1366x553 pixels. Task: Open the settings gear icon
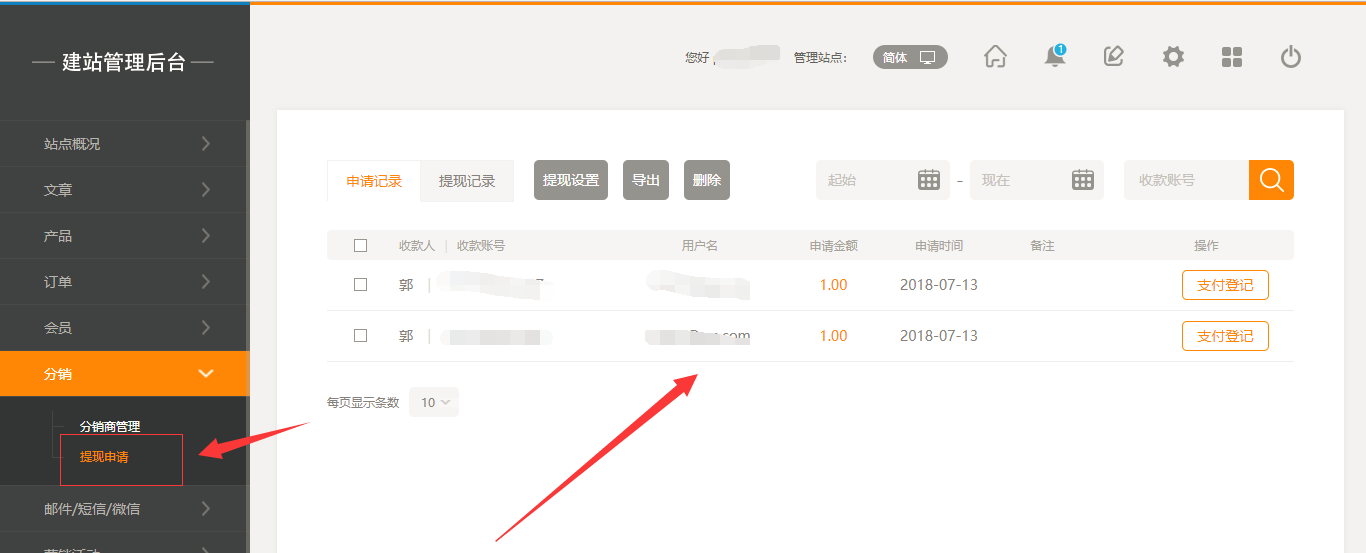pos(1173,57)
